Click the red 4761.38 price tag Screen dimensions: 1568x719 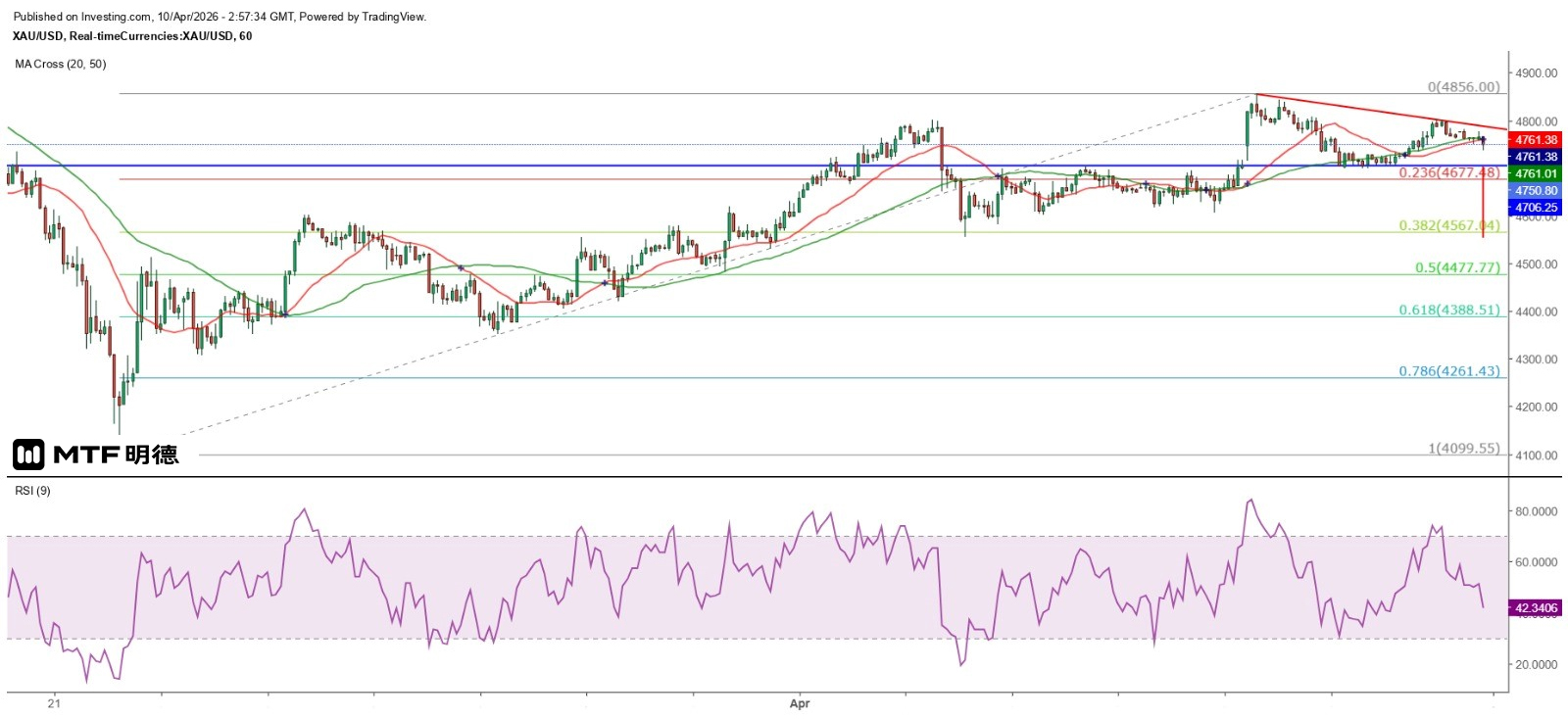(1535, 140)
